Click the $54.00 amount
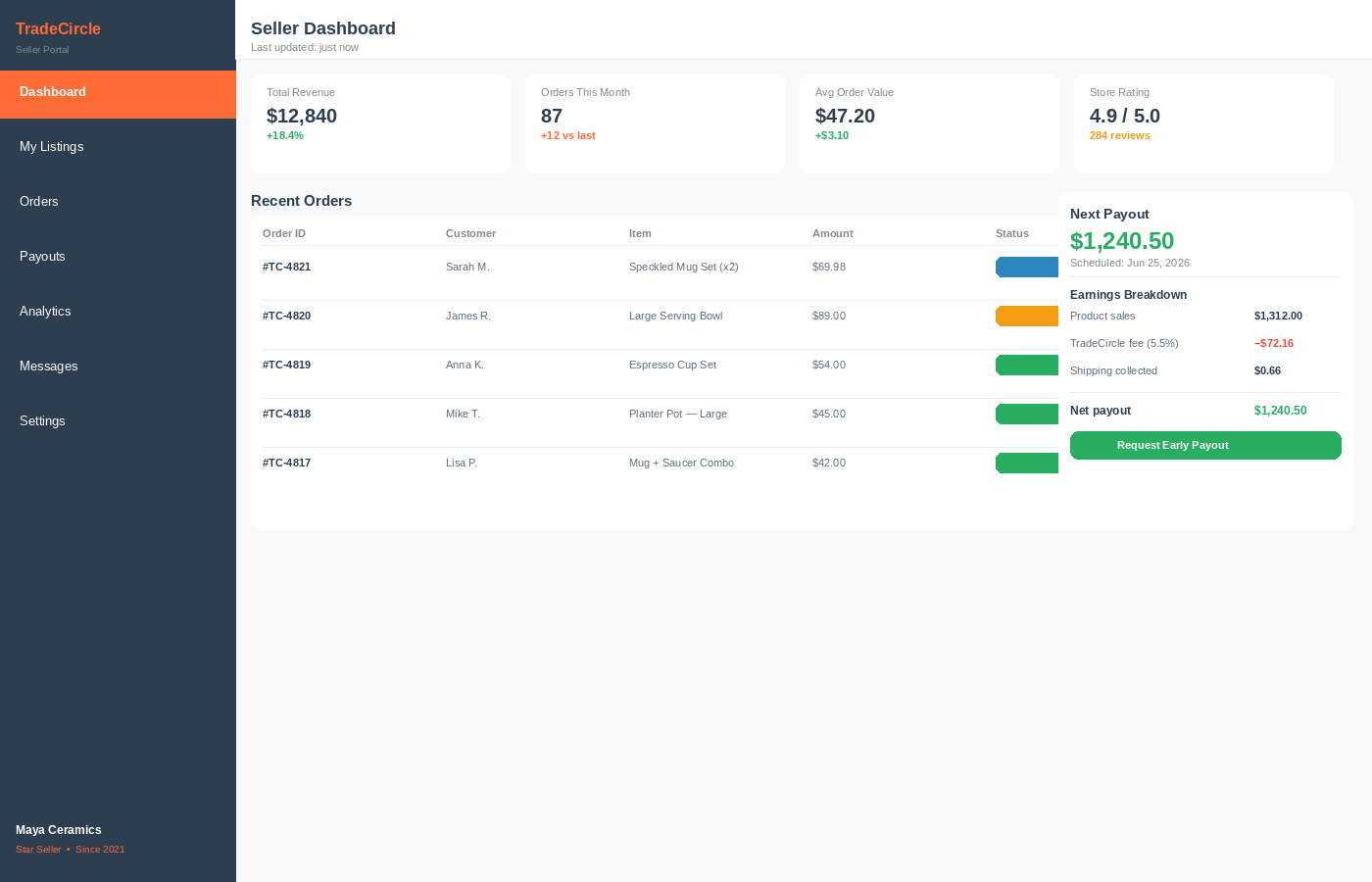This screenshot has width=1372, height=882. (829, 365)
